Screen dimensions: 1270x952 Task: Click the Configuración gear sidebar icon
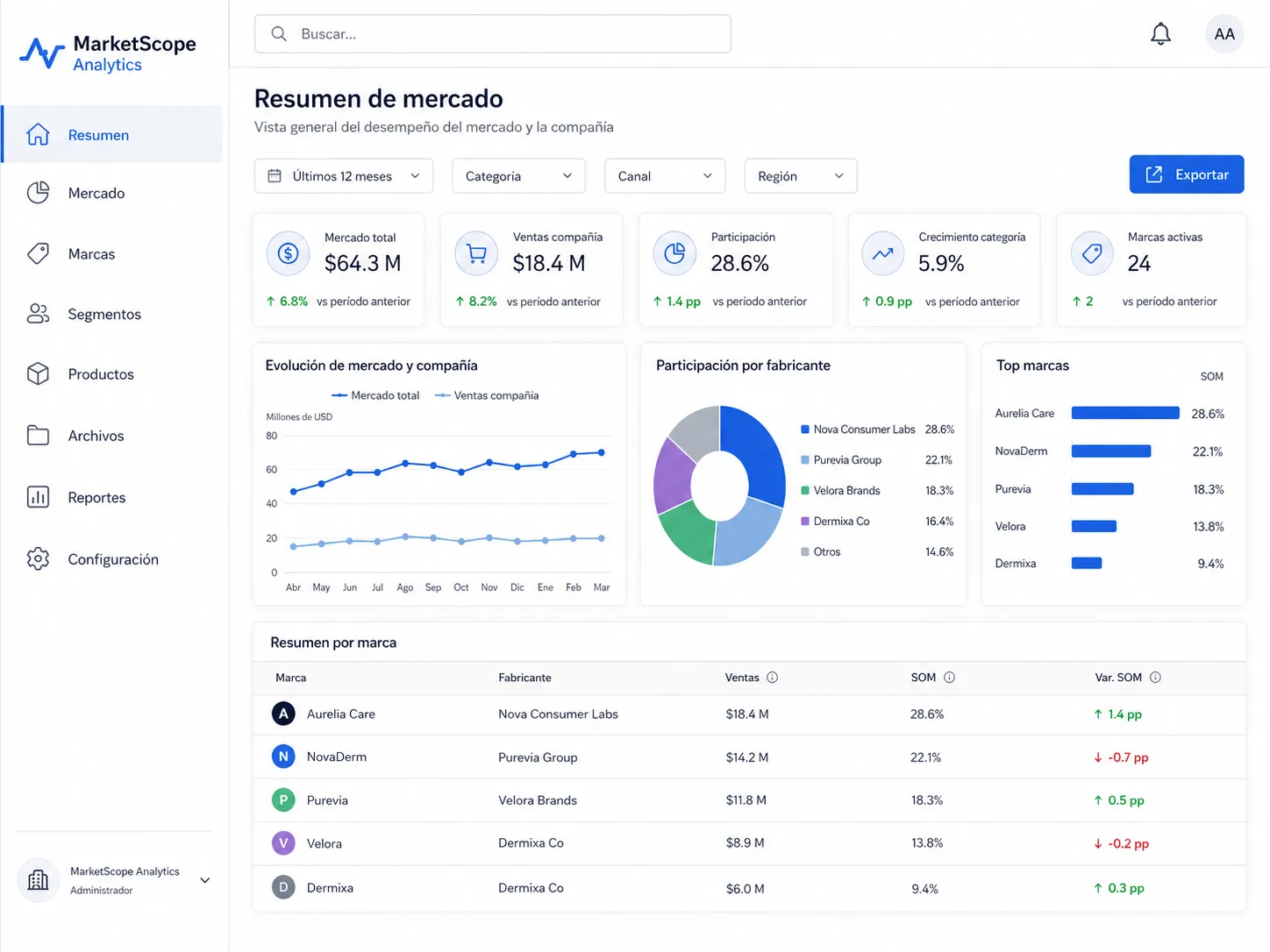click(x=38, y=559)
